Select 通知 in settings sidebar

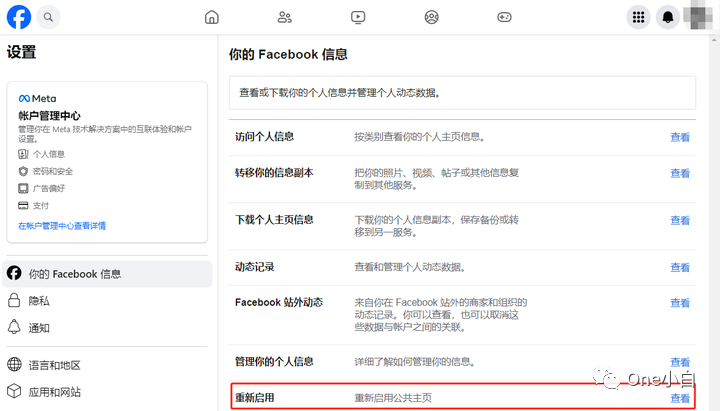coord(107,327)
